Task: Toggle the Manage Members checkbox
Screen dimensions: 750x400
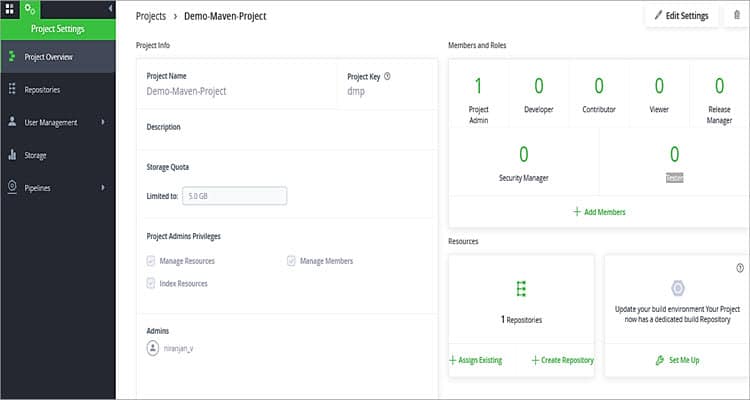Action: click(x=291, y=261)
